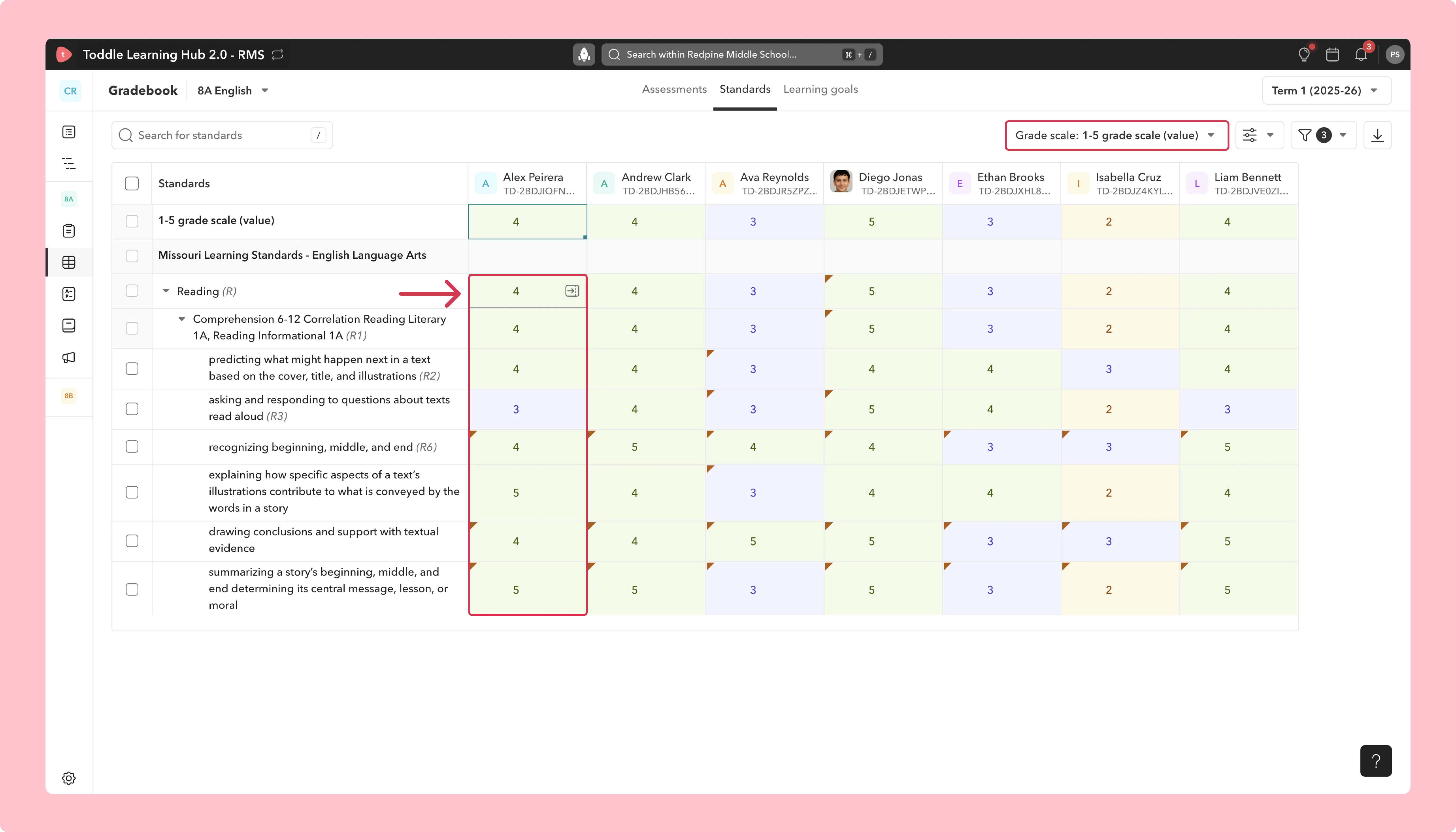Screen dimensions: 1456x832
Task: Check the explaining how specific aspects row checkbox
Action: point(132,492)
